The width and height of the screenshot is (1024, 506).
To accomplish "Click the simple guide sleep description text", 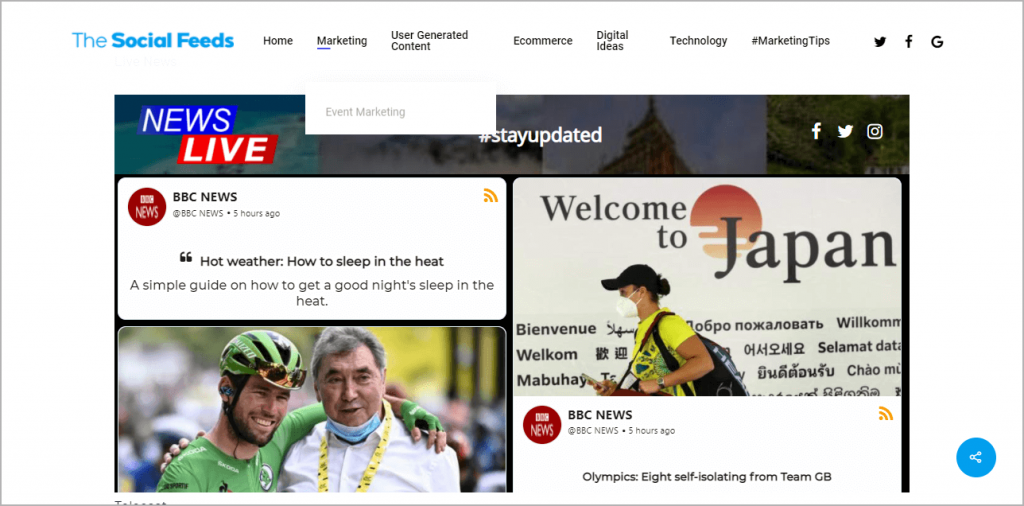I will [x=312, y=293].
